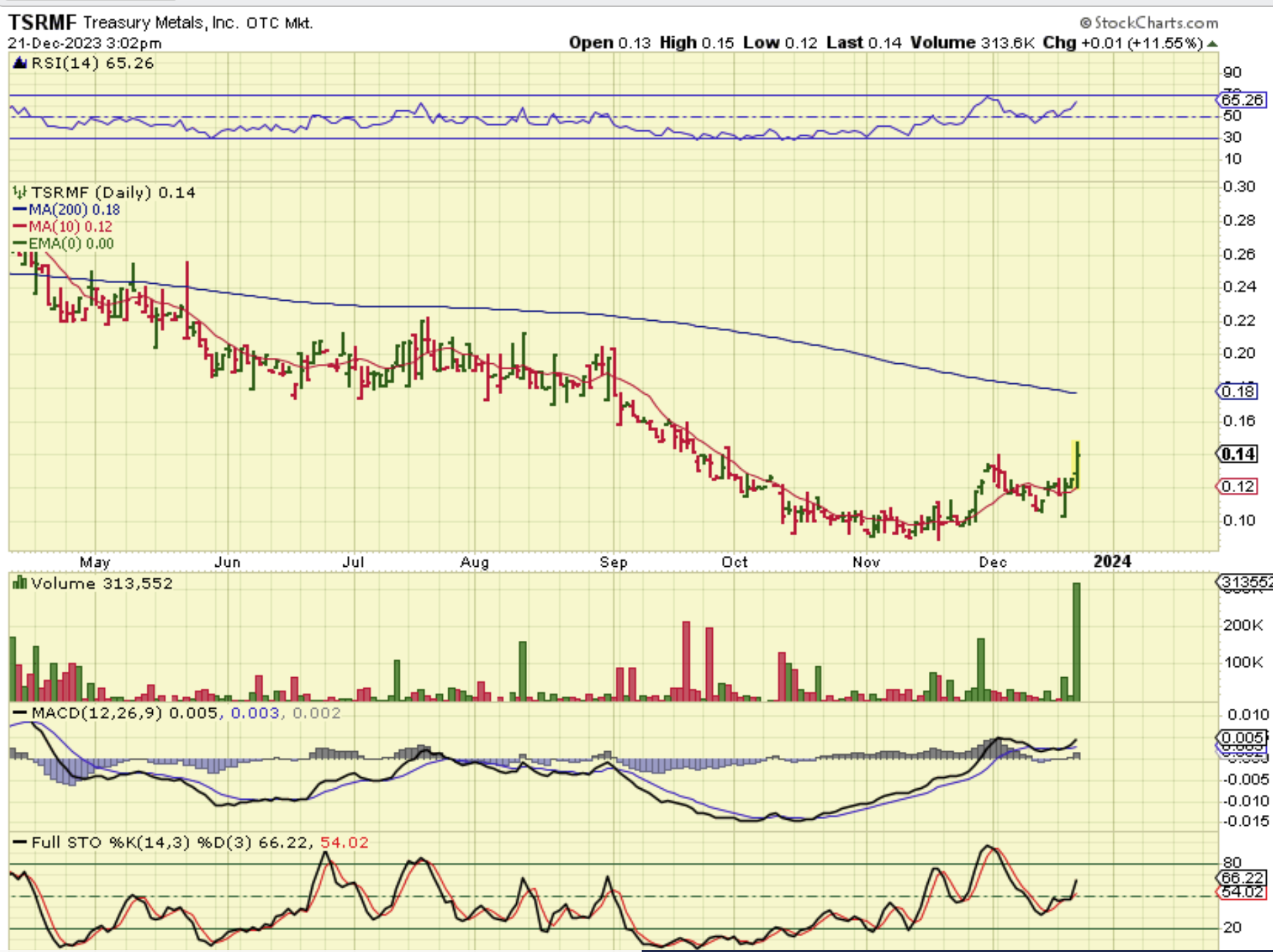Click the Volume histogram icon
This screenshot has height=952, width=1273.
click(x=20, y=583)
